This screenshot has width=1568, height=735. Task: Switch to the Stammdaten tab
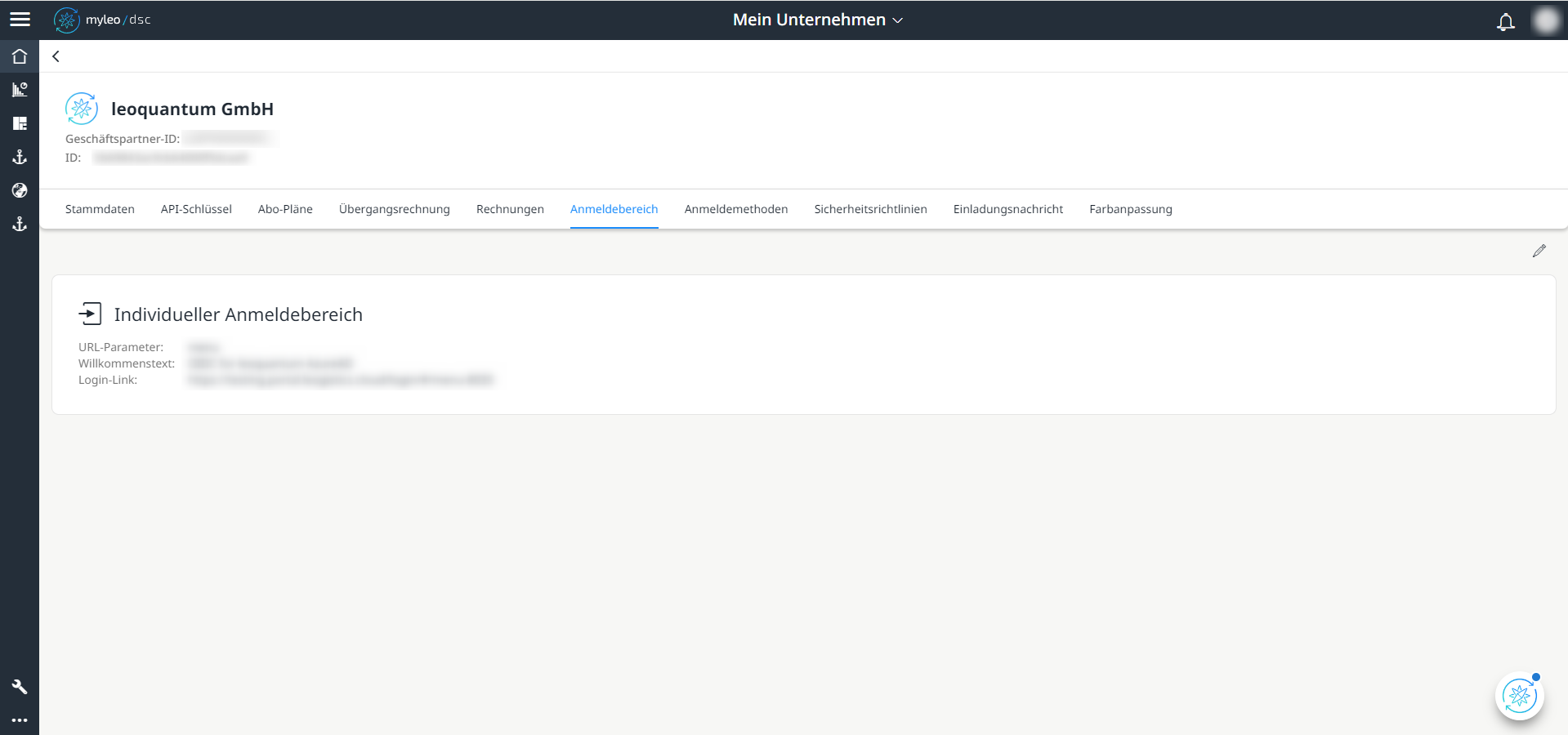pos(100,209)
